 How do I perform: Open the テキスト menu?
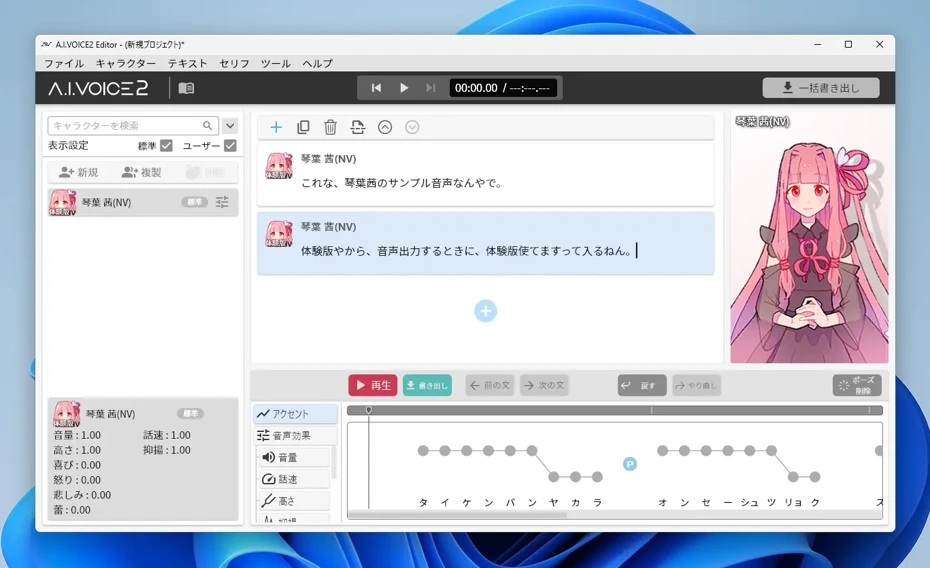coord(187,63)
